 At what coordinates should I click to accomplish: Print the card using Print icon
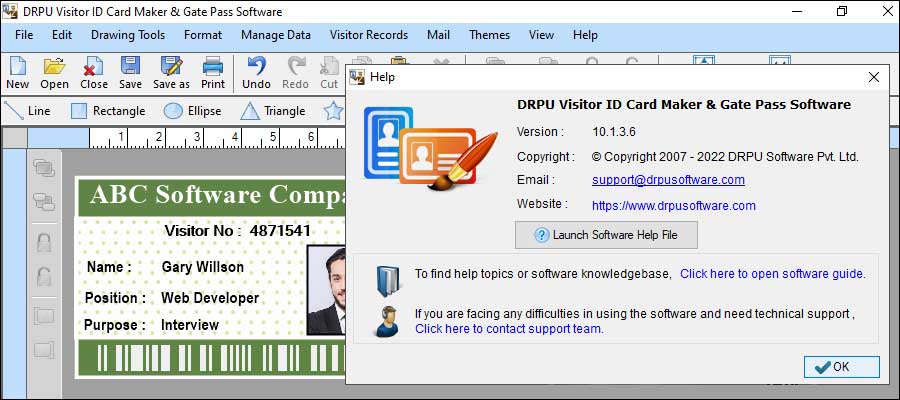213,72
